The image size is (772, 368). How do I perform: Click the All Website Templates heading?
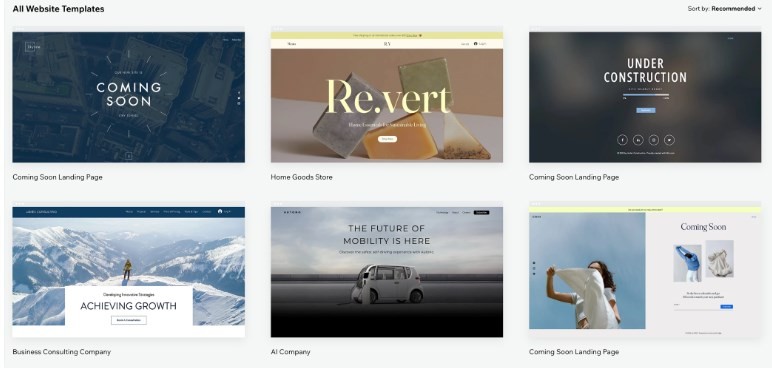58,9
